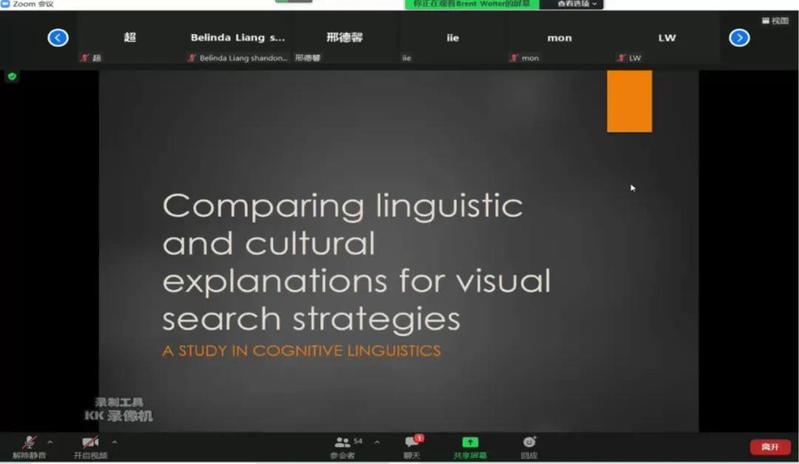This screenshot has height=464, width=799.
Task: Open the 查看选项 view options dropdown
Action: tap(572, 4)
